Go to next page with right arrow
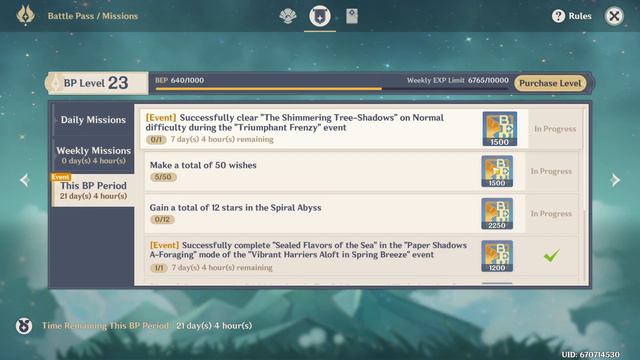640x360 pixels. pos(616,180)
